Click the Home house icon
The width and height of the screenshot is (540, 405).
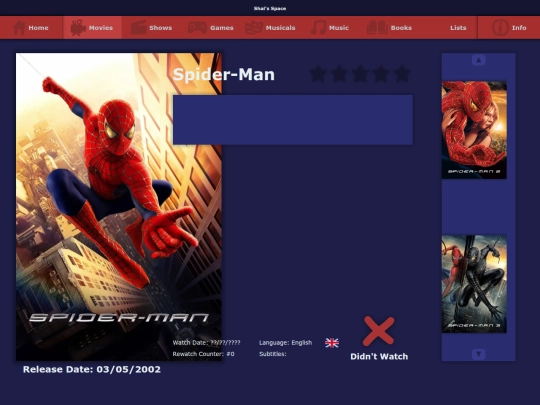[x=19, y=28]
